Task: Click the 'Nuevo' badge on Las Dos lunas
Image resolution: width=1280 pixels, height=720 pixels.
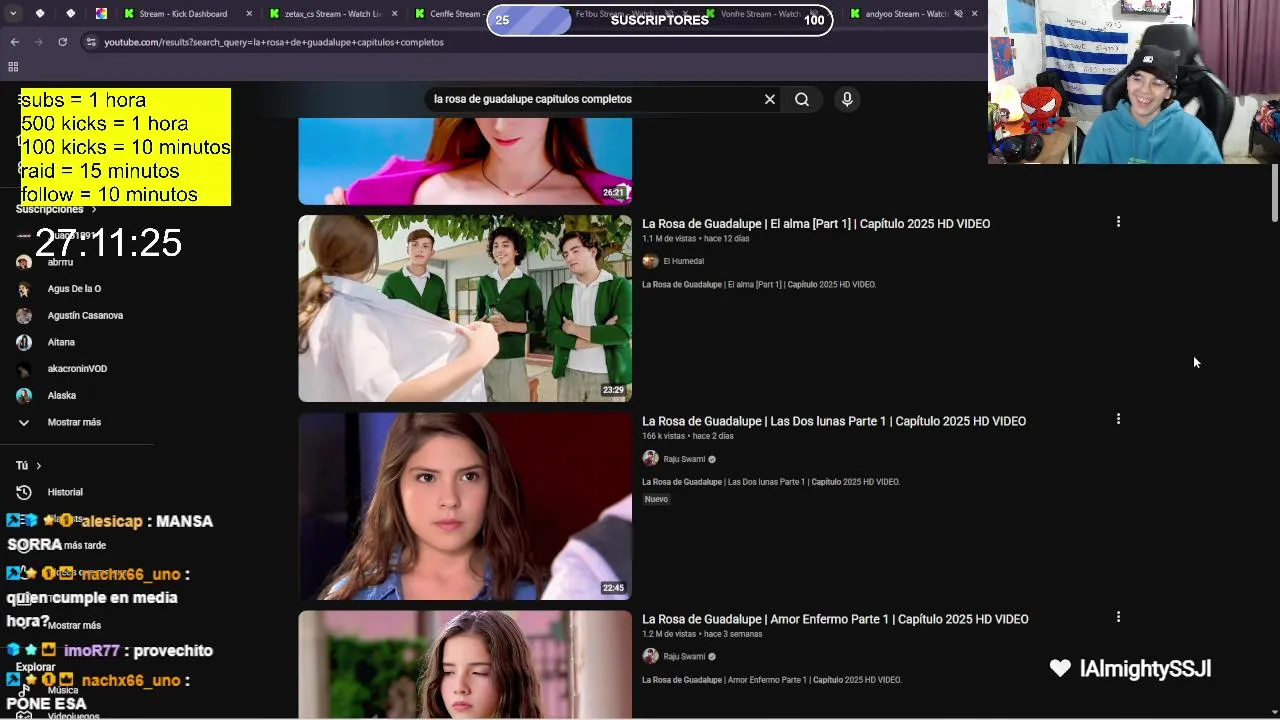Action: pos(656,499)
